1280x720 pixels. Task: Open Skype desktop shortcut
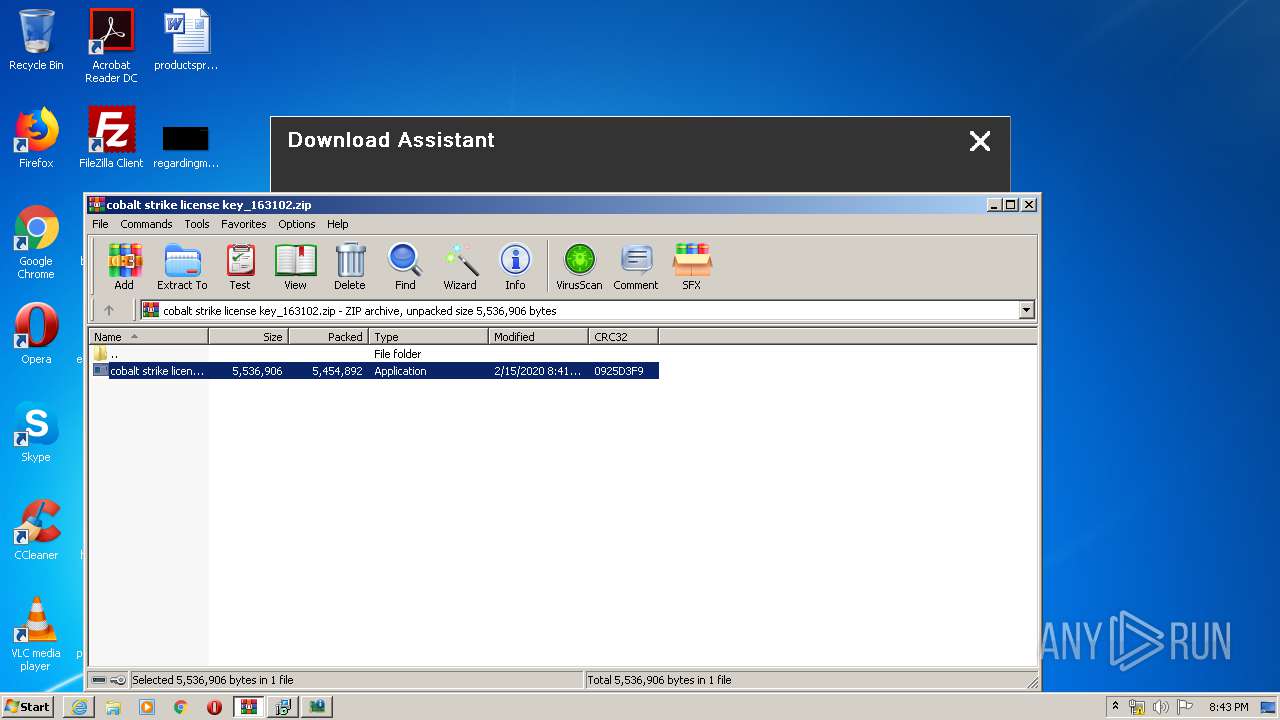click(36, 432)
